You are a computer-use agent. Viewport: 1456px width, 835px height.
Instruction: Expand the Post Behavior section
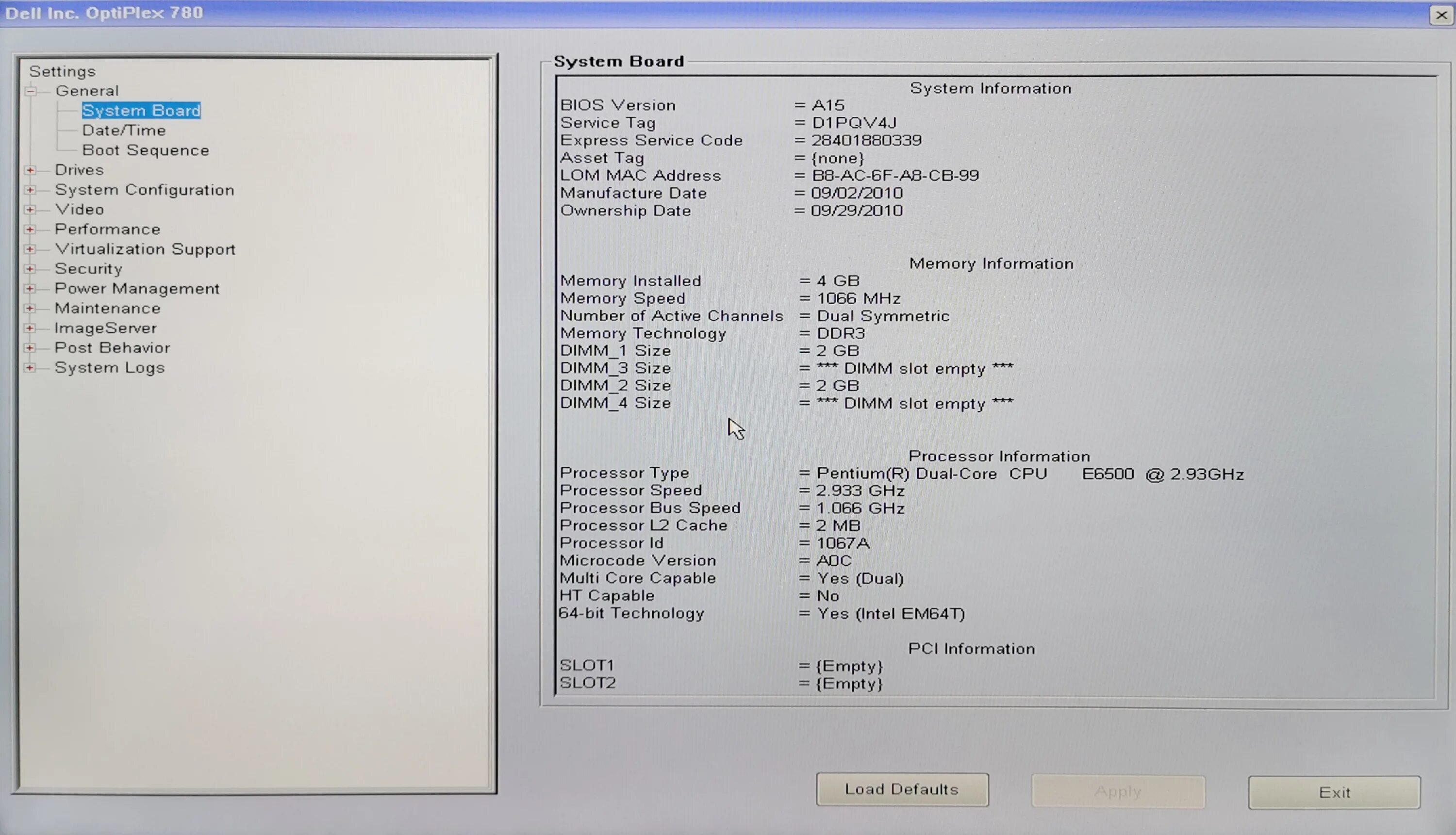(32, 347)
